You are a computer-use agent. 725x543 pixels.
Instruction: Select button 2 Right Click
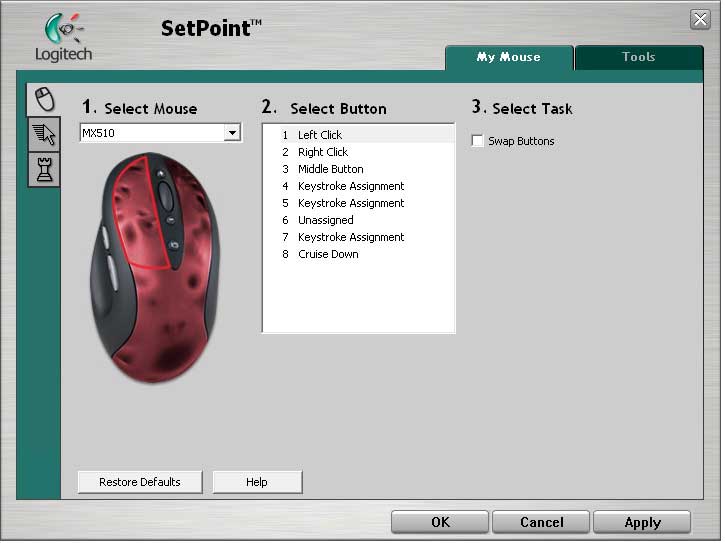point(359,152)
